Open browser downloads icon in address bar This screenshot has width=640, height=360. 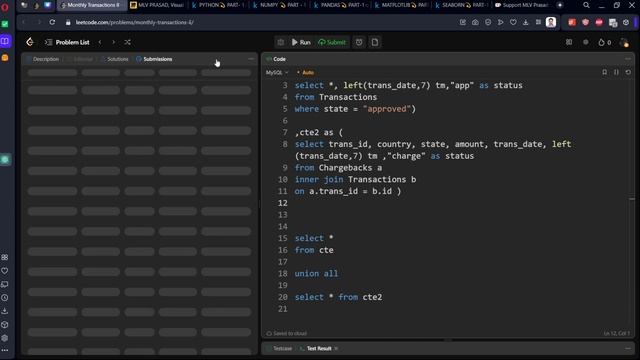[x=526, y=22]
